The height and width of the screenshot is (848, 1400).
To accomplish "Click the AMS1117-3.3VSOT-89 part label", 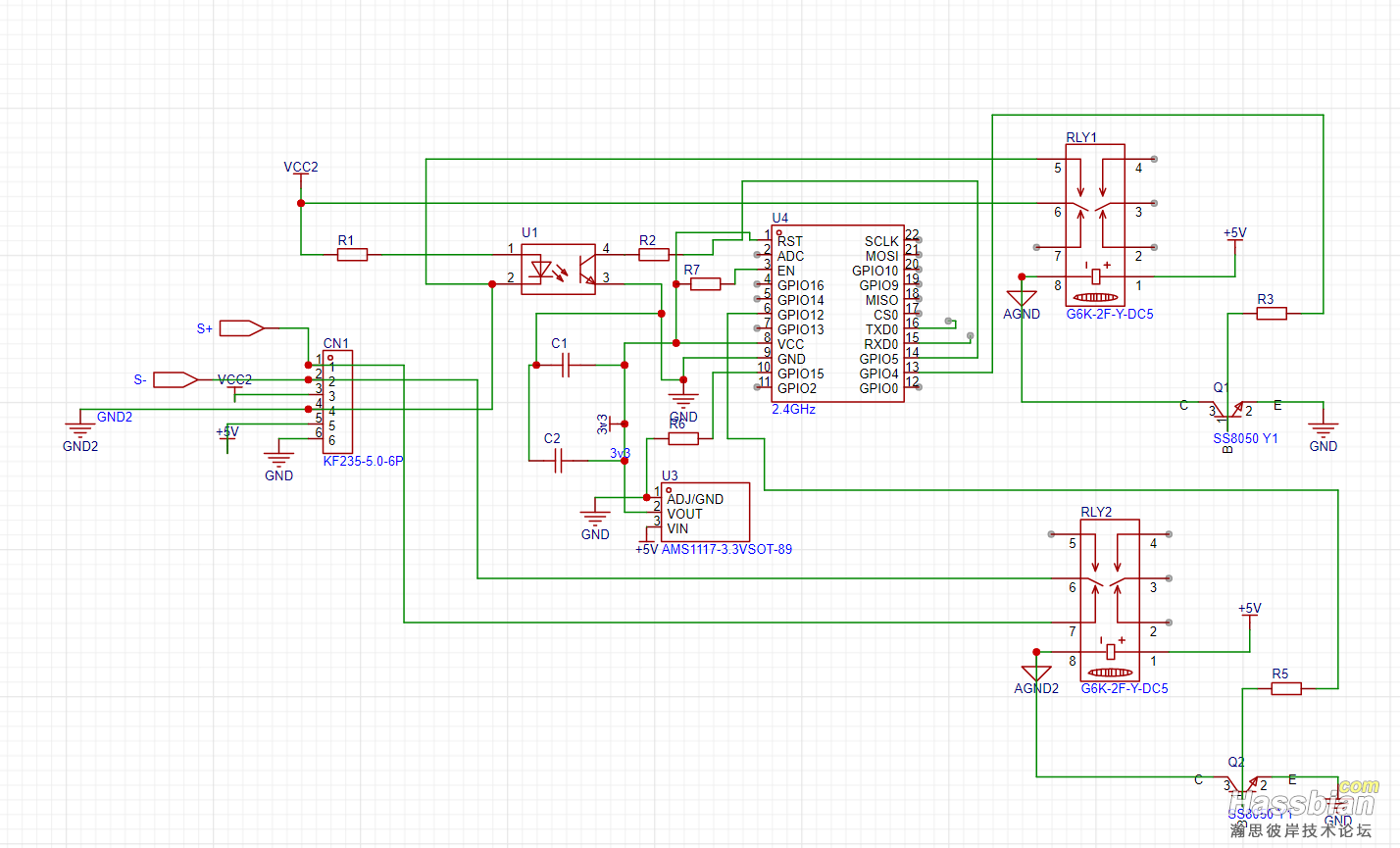I will click(726, 549).
